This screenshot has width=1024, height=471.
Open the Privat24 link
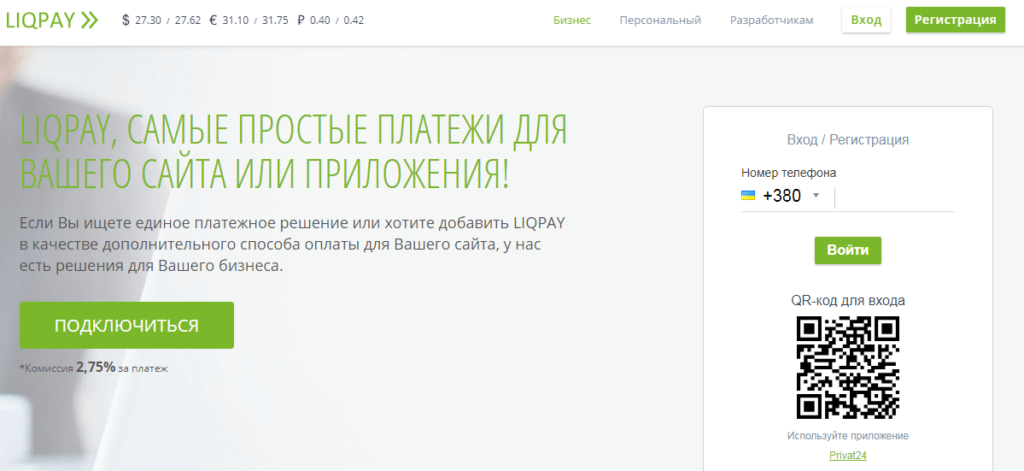click(x=847, y=456)
